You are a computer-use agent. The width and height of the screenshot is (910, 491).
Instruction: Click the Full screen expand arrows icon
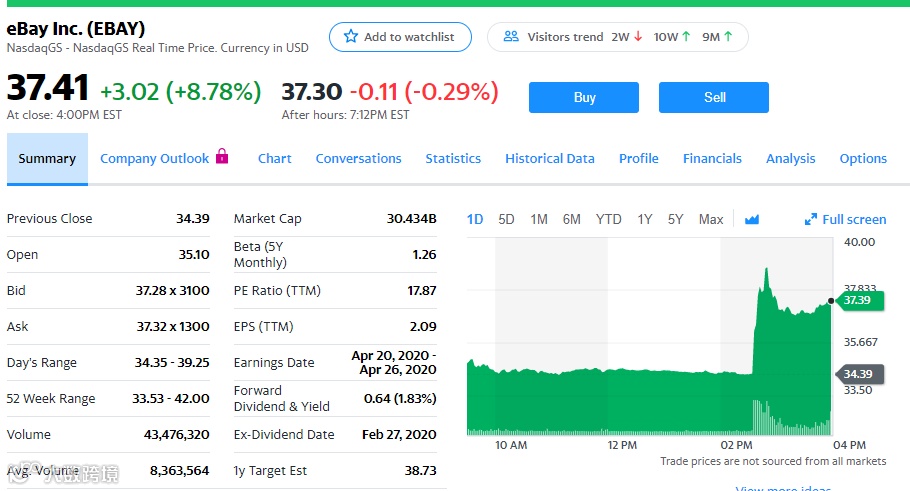pos(811,219)
